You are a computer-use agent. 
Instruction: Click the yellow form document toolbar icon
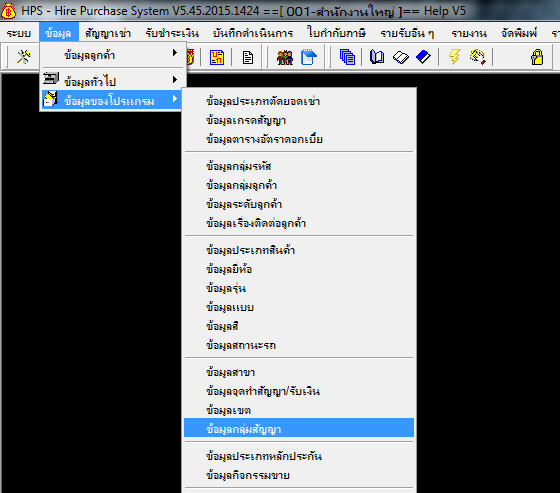click(x=217, y=57)
